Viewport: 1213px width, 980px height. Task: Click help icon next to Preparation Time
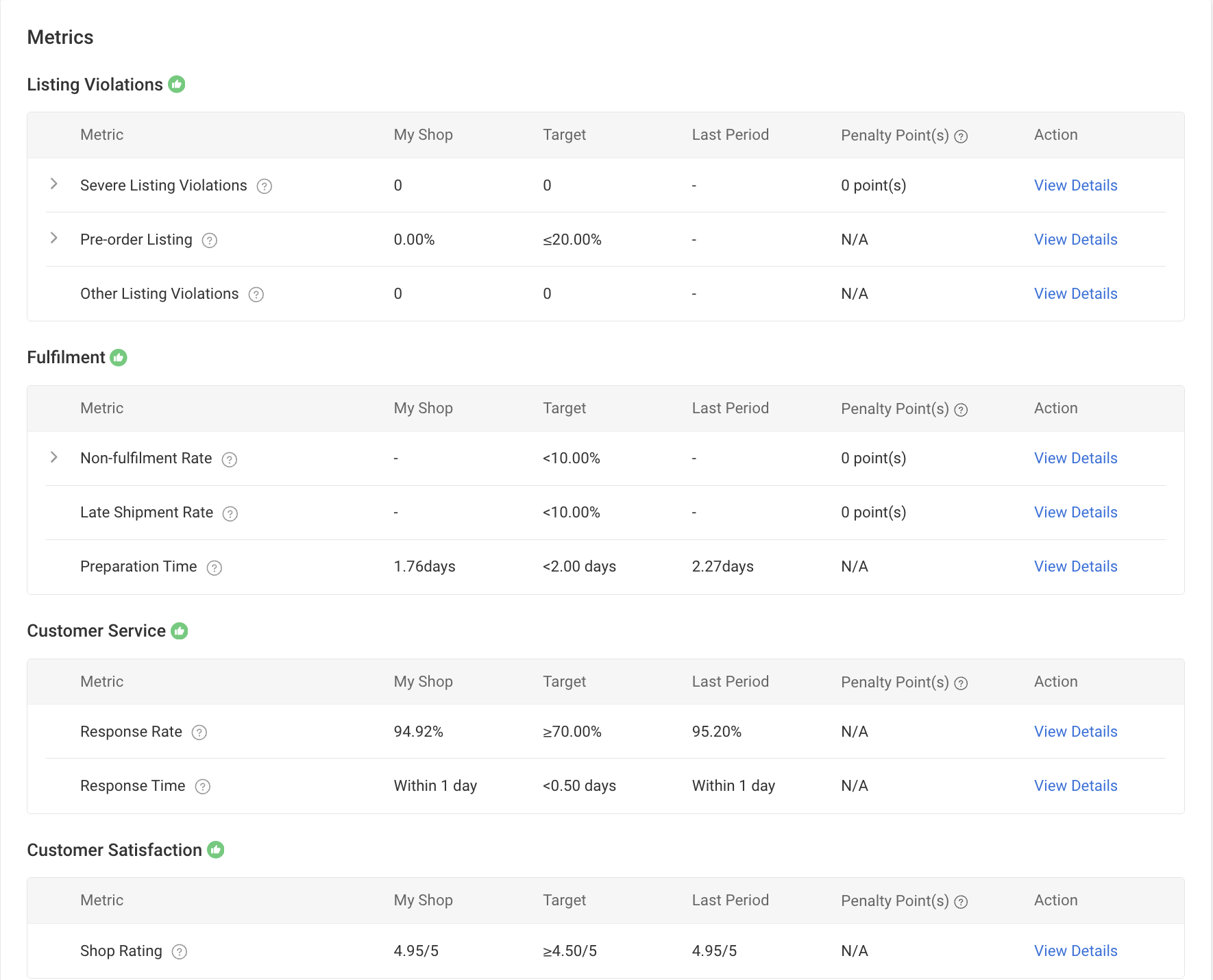coord(215,567)
